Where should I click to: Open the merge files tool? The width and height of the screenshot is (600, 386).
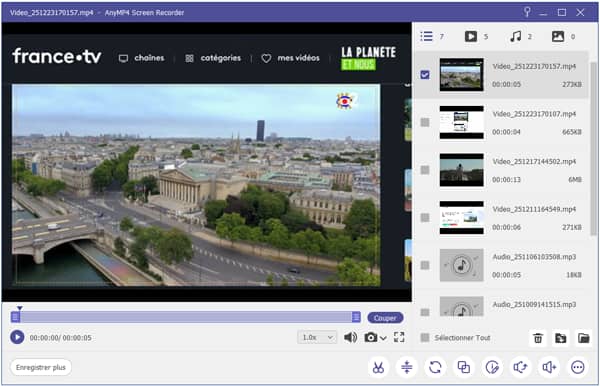pyautogui.click(x=464, y=367)
